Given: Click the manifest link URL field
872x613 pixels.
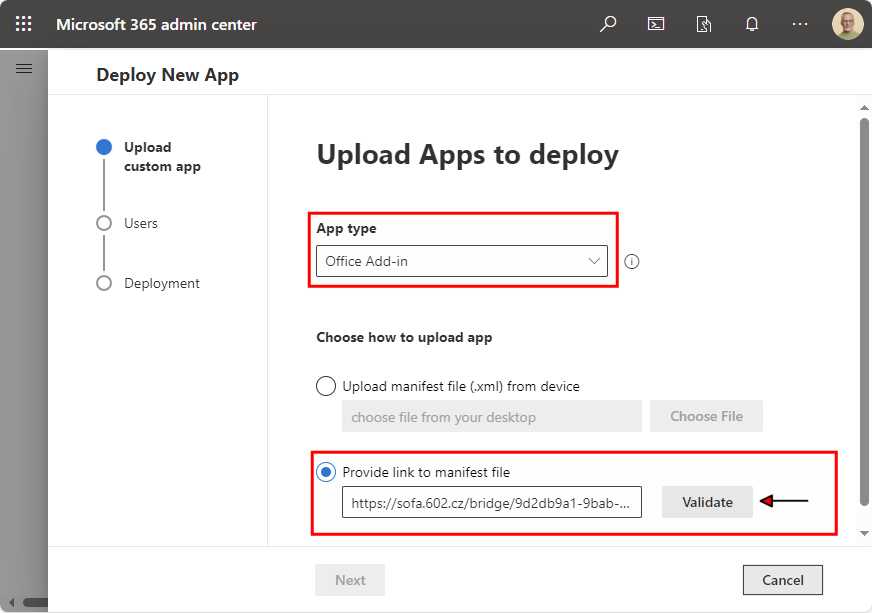Looking at the screenshot, I should coord(492,502).
